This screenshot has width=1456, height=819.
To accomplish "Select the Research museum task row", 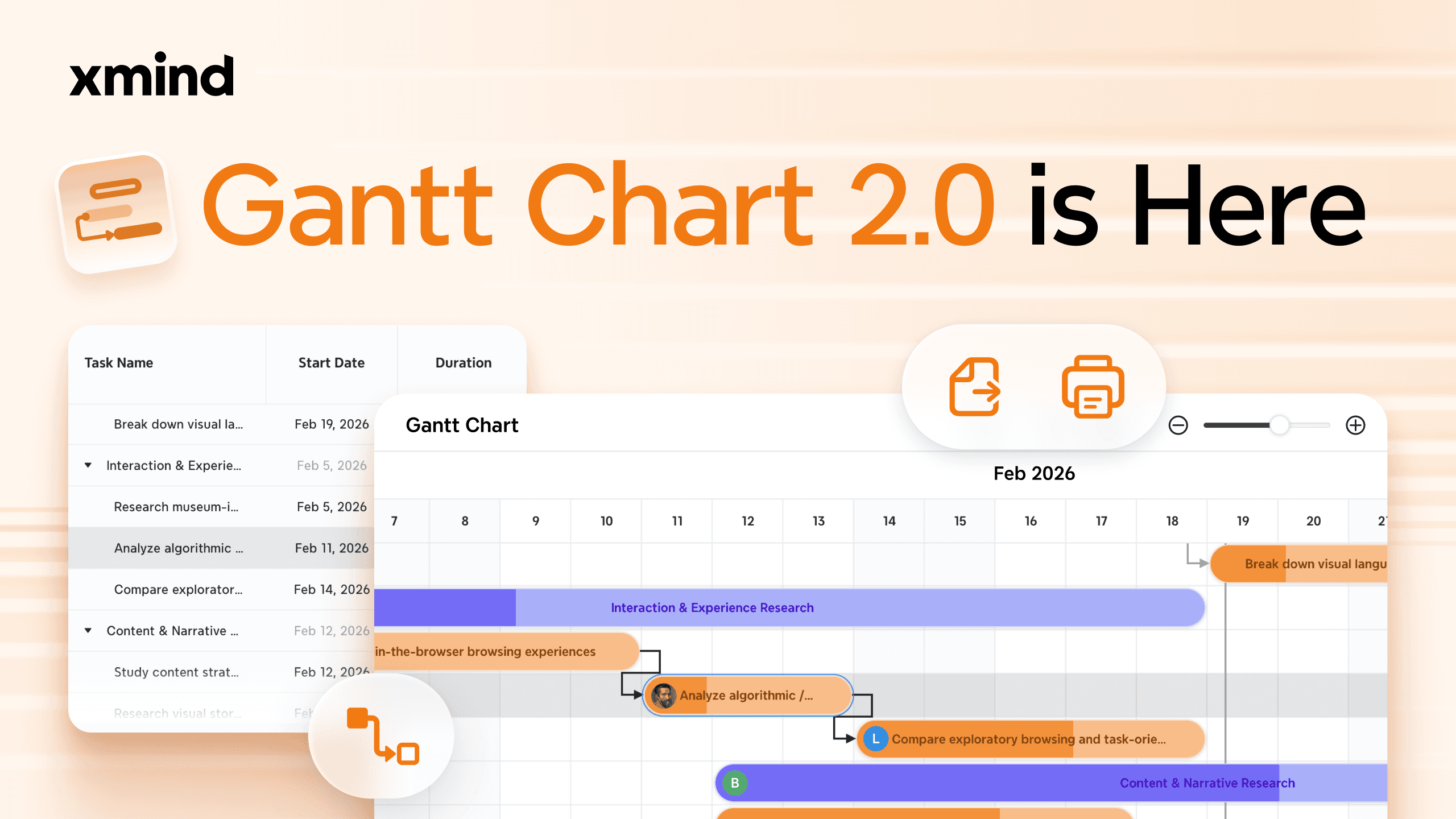I will (176, 507).
